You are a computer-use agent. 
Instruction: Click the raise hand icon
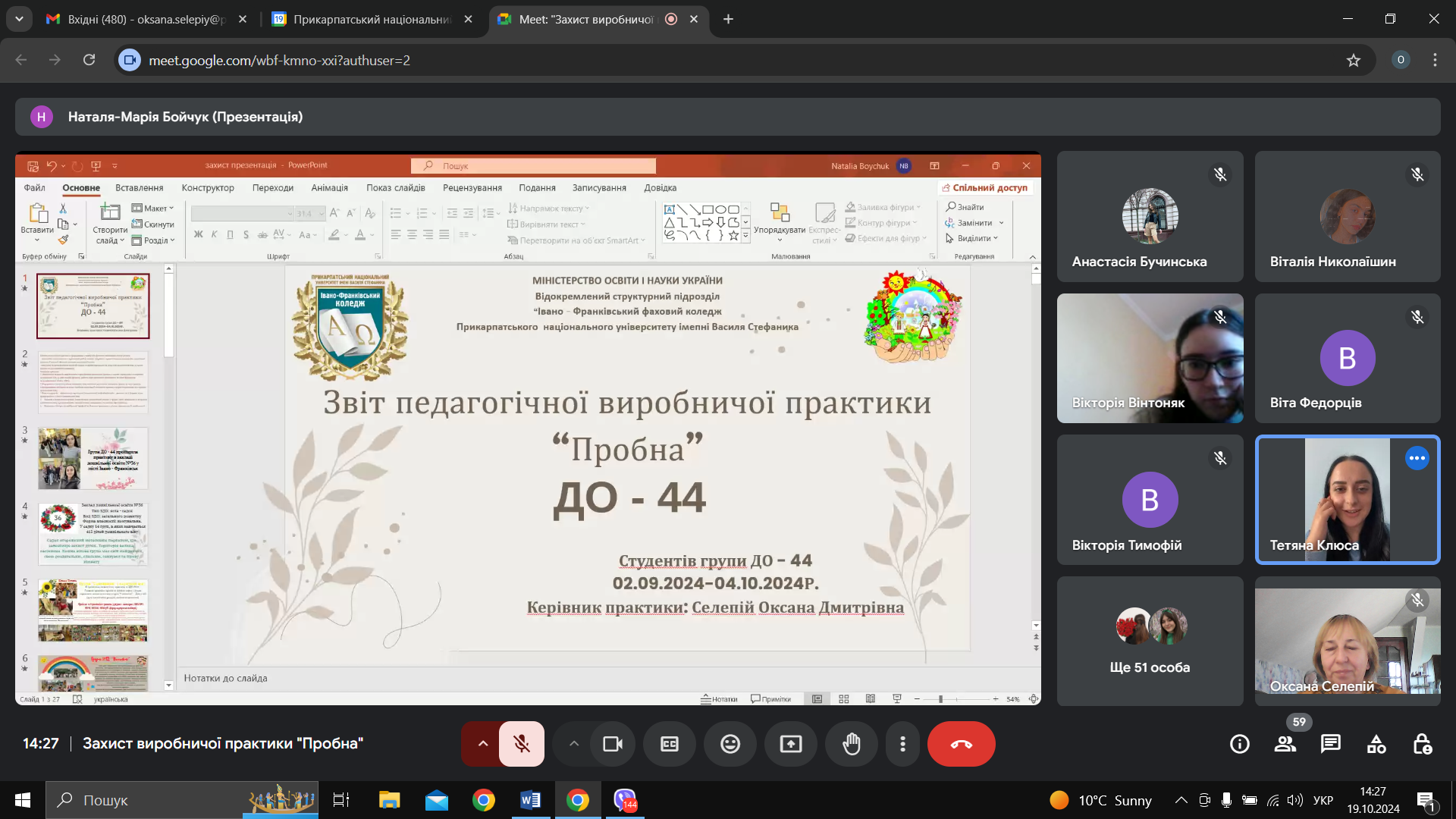tap(852, 744)
